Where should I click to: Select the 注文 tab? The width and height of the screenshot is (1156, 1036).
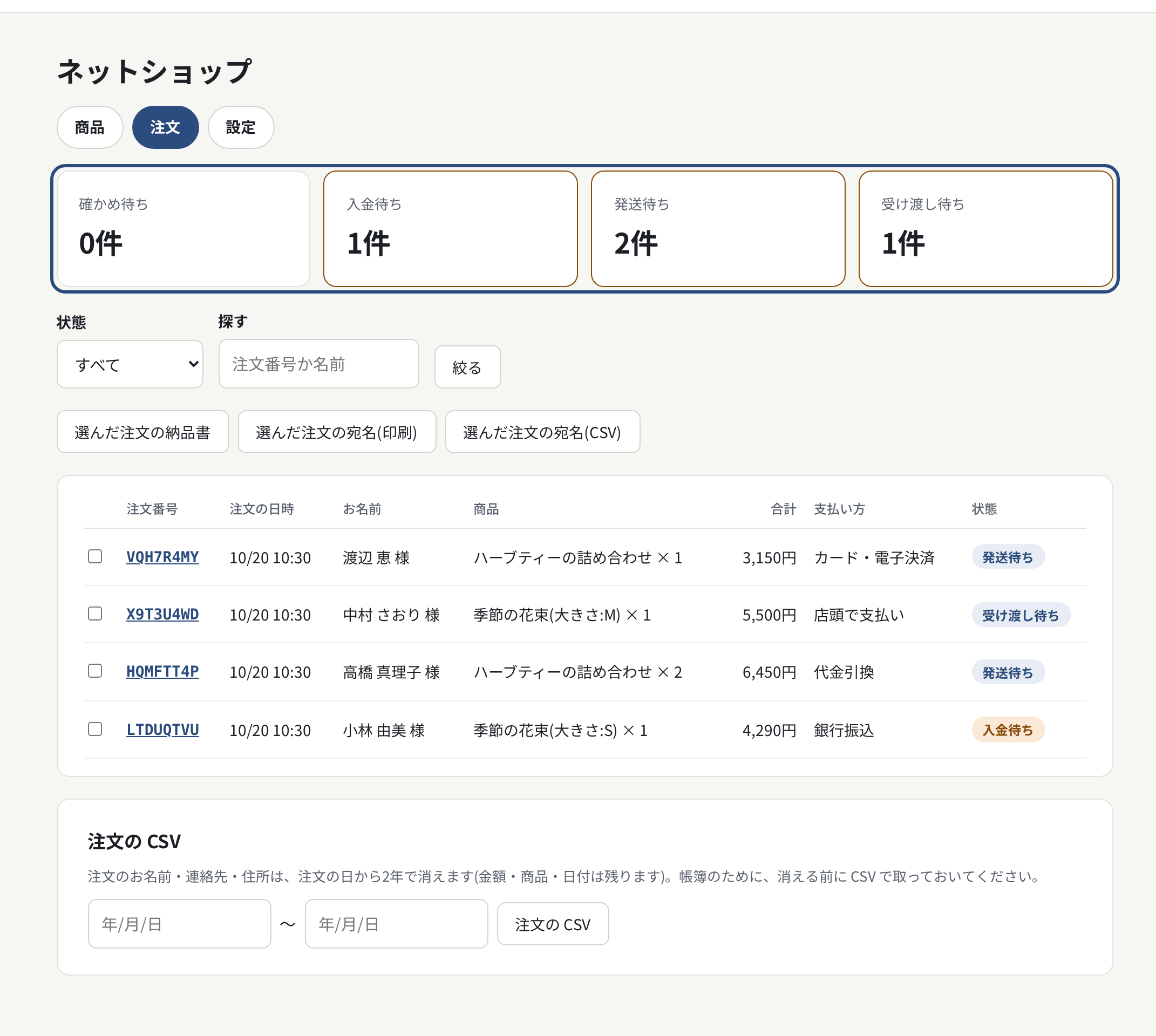(x=165, y=127)
